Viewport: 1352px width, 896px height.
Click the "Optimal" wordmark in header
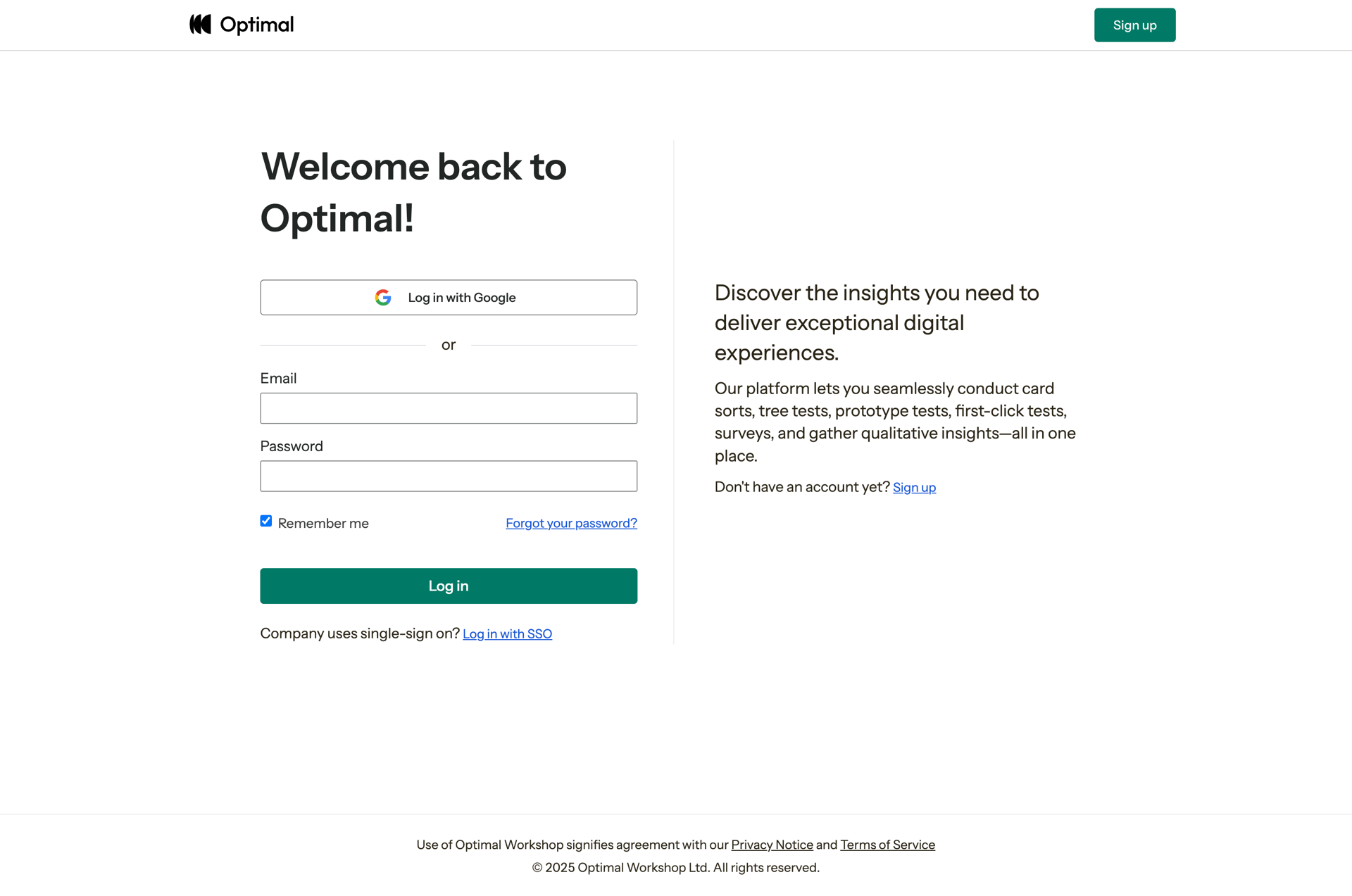pos(256,25)
